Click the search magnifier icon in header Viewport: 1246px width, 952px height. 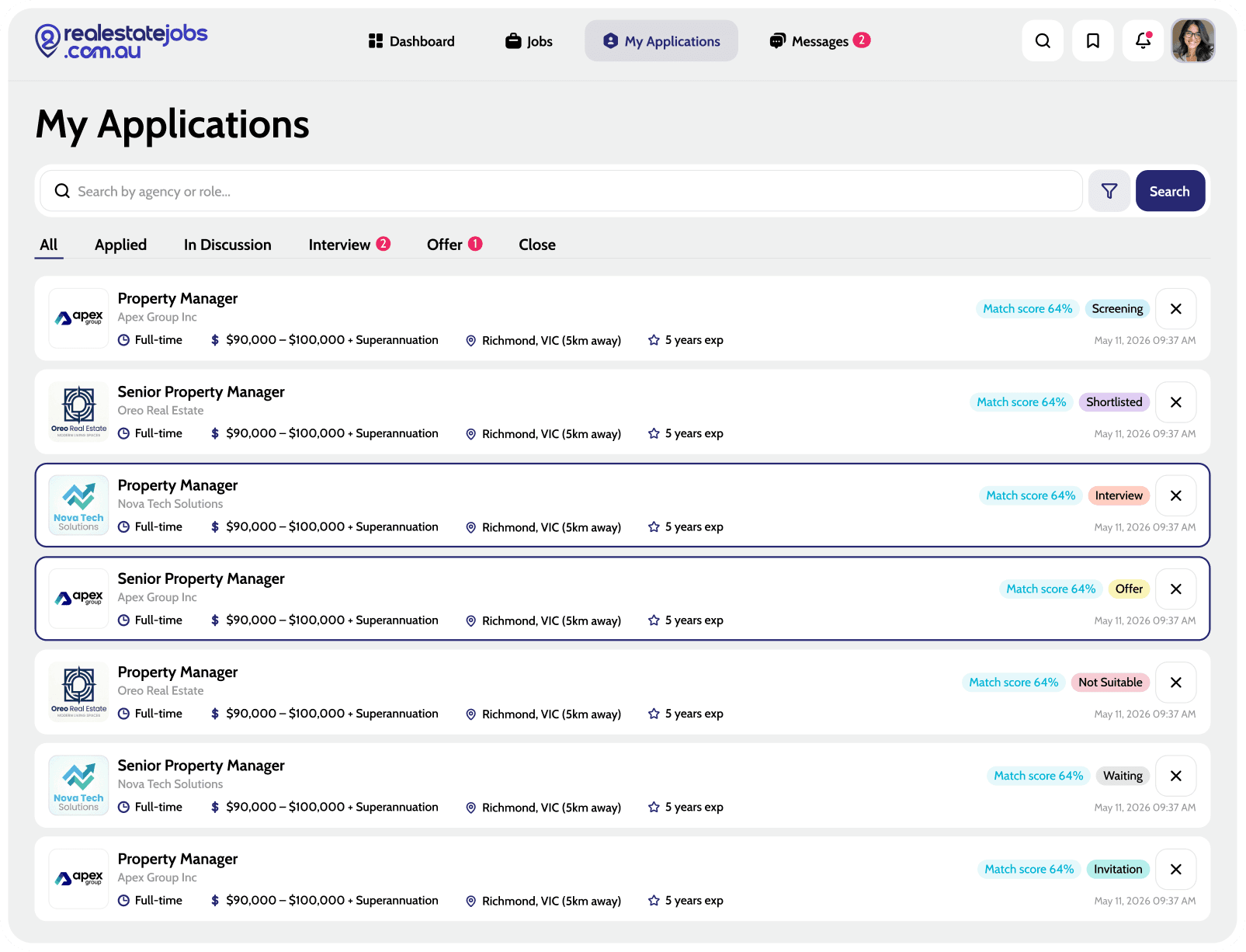coord(1043,41)
